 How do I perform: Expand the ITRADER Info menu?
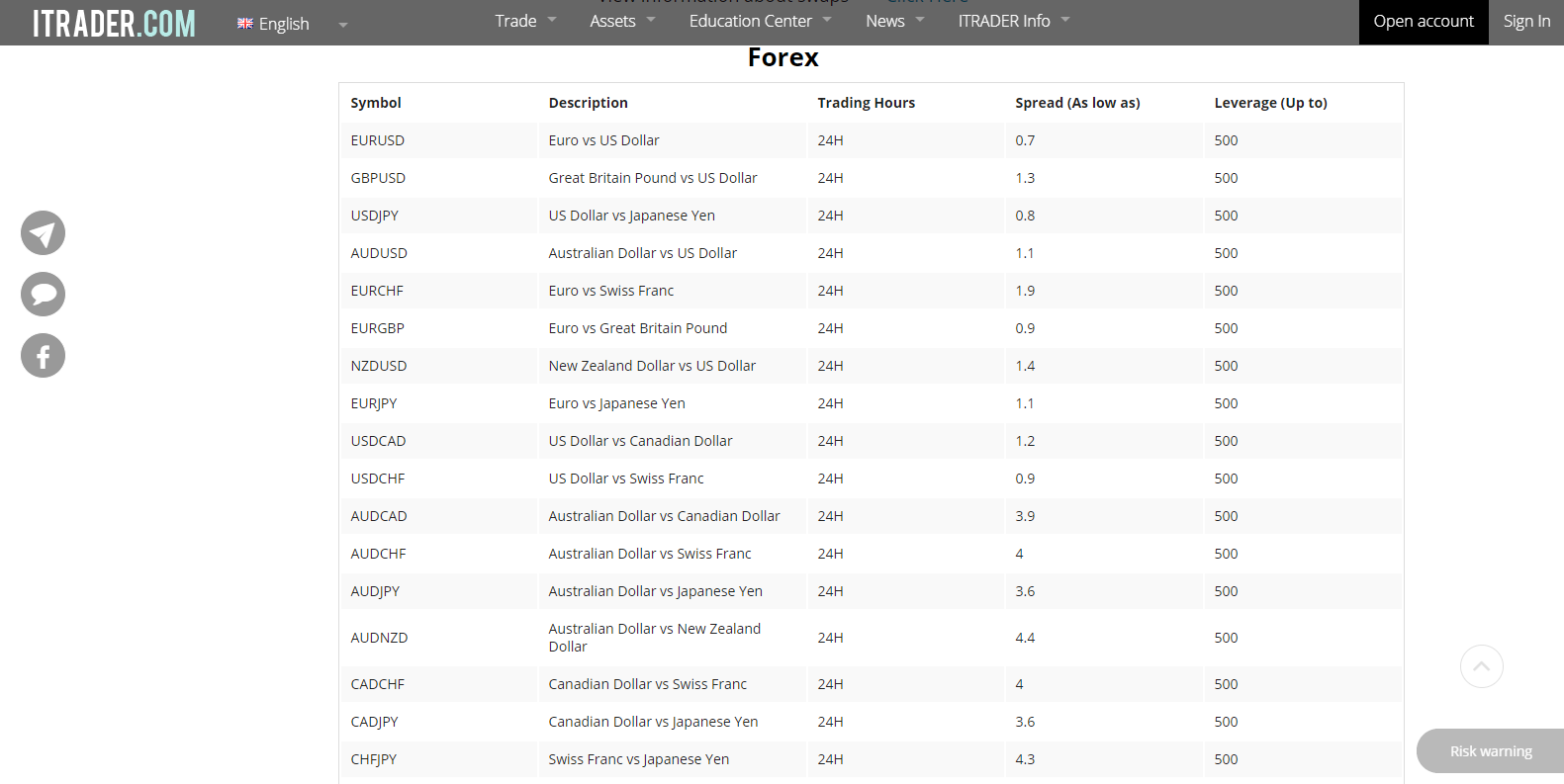tap(1013, 21)
